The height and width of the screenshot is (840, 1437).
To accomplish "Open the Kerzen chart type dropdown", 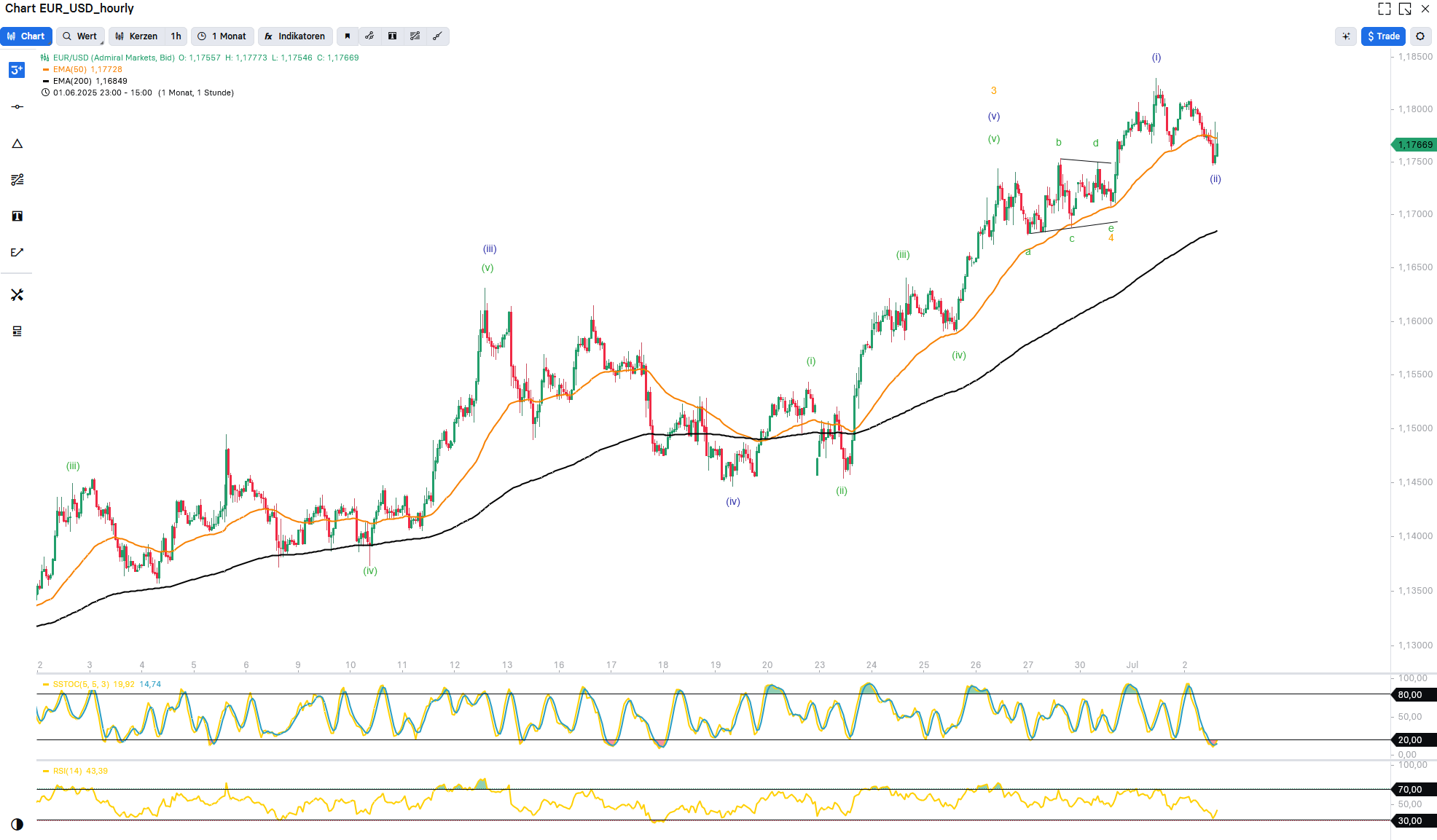I will click(x=136, y=36).
